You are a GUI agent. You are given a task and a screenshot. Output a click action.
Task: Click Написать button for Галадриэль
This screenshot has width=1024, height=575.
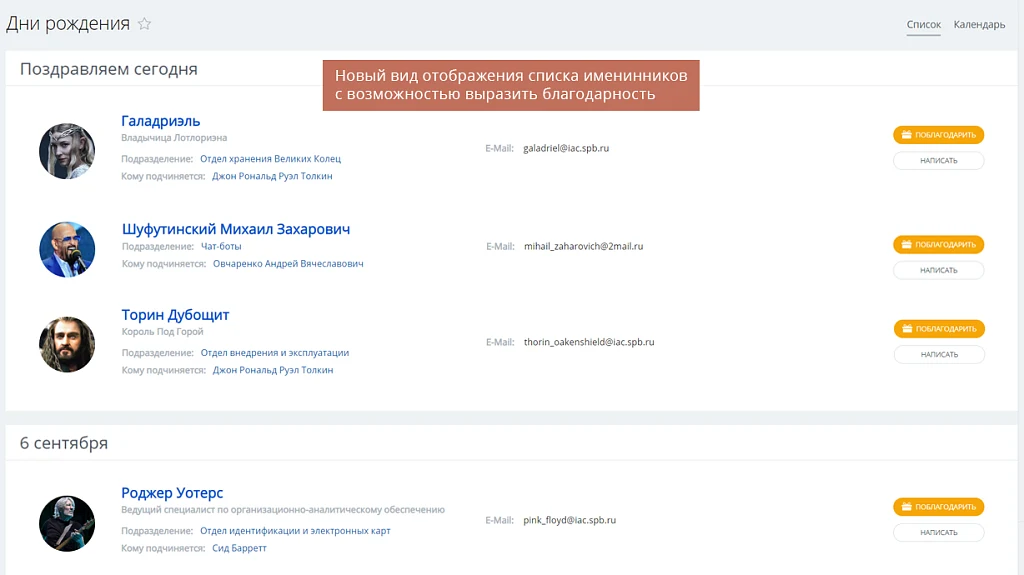coord(938,161)
